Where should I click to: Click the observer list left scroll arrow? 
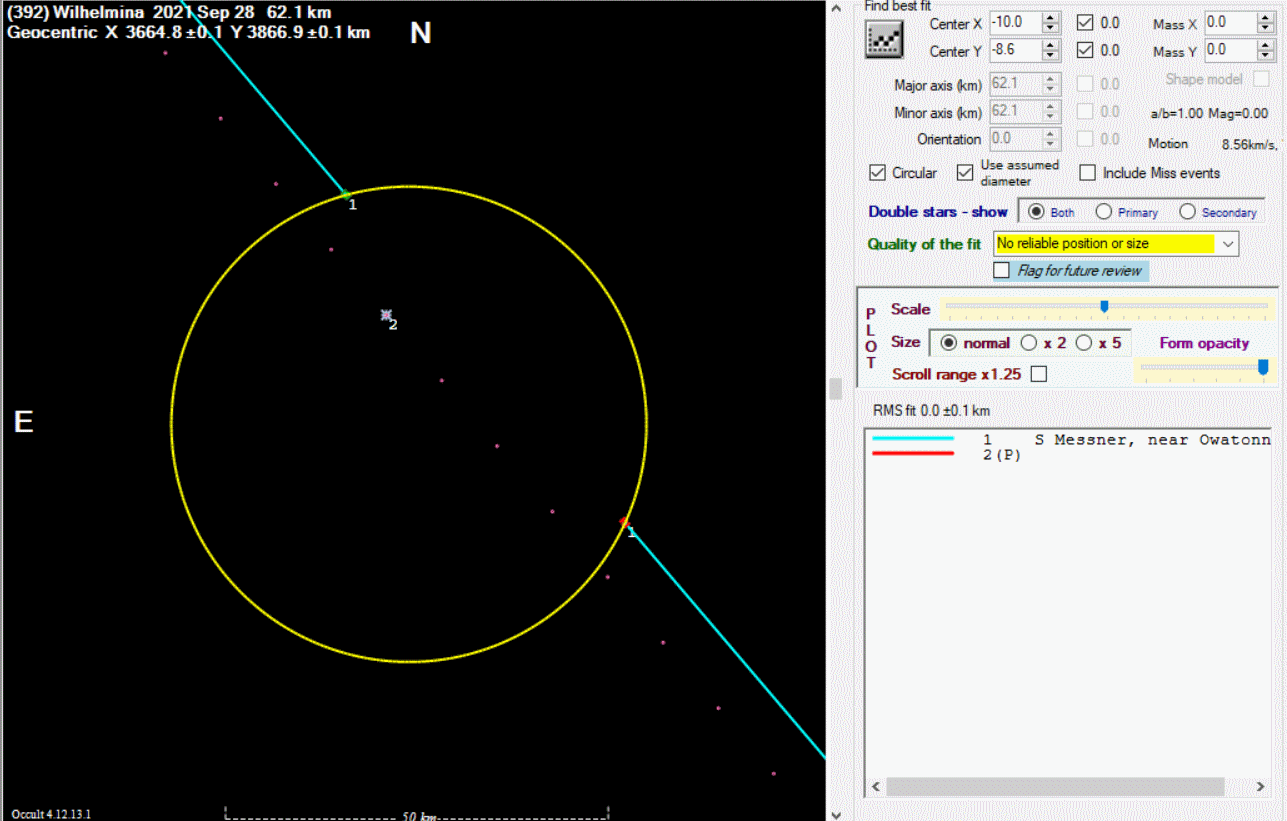point(875,787)
